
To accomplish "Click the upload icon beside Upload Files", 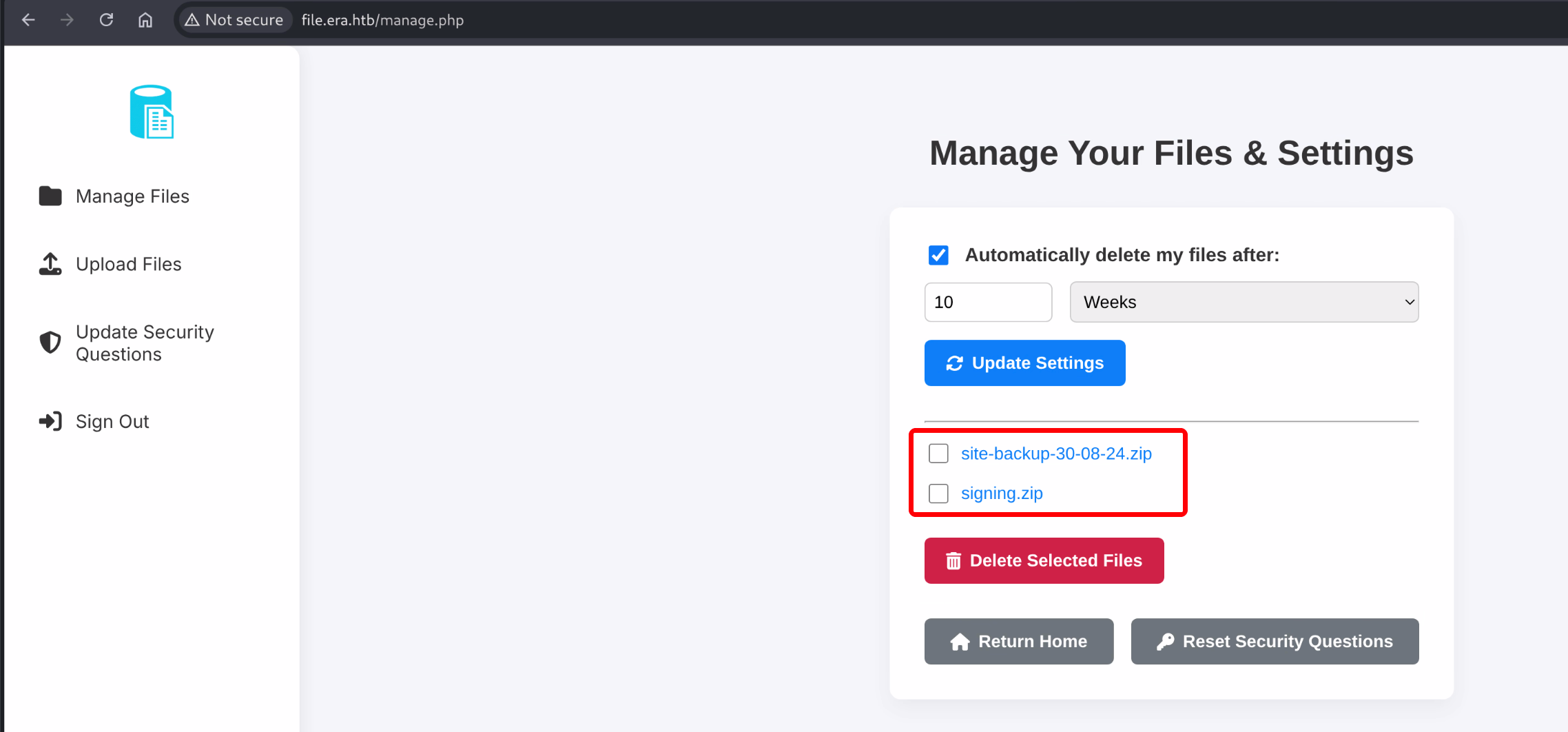I will pos(50,264).
